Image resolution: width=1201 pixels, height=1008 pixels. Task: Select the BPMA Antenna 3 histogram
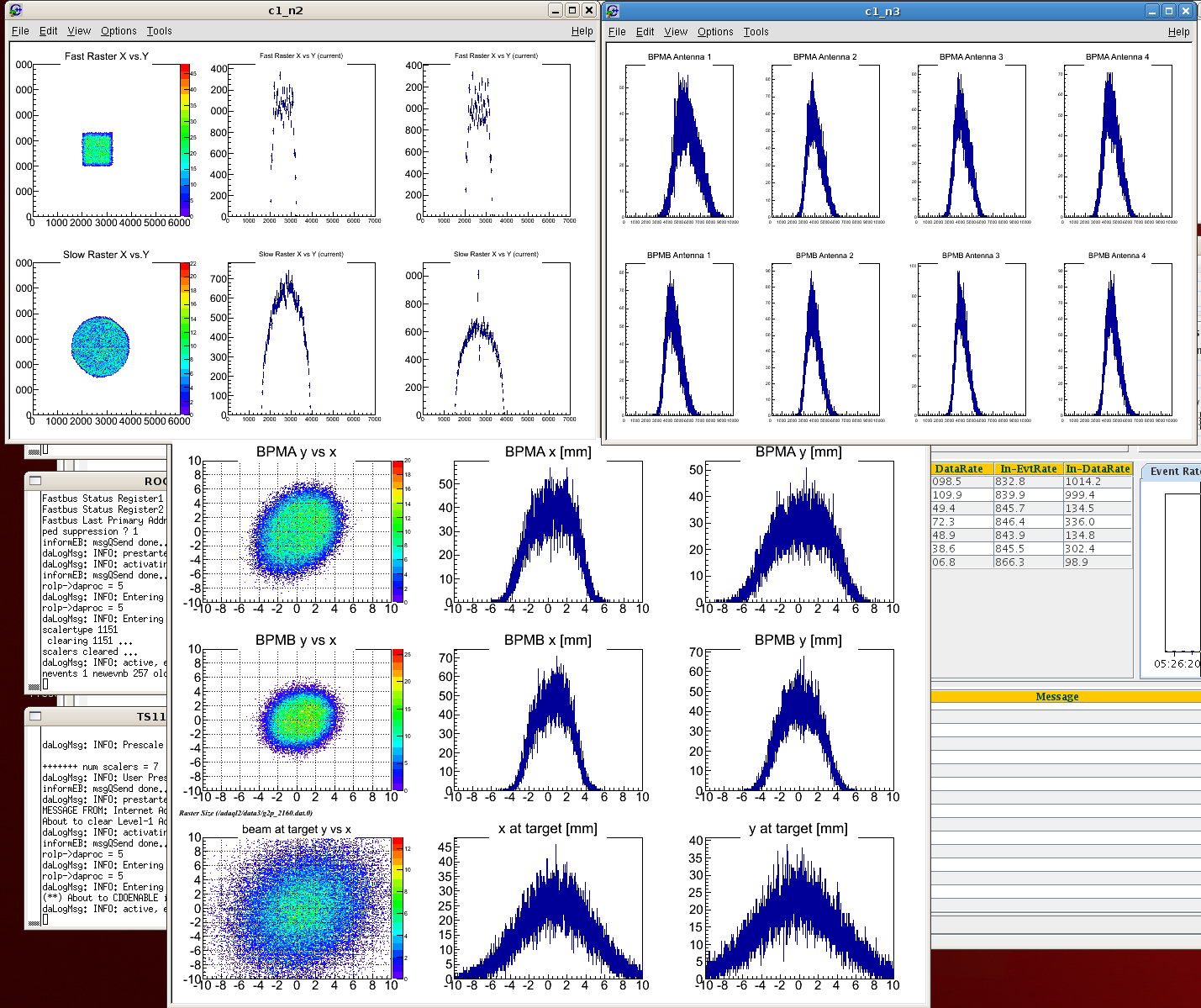(972, 141)
